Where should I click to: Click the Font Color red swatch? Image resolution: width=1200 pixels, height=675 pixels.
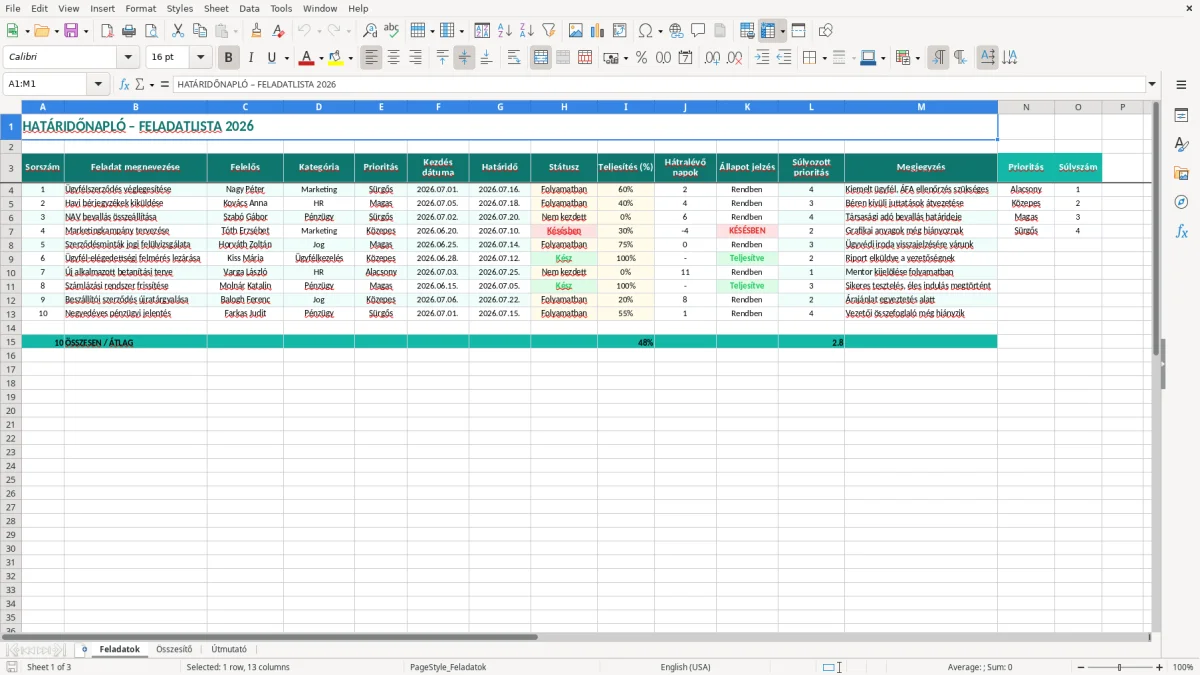click(307, 58)
